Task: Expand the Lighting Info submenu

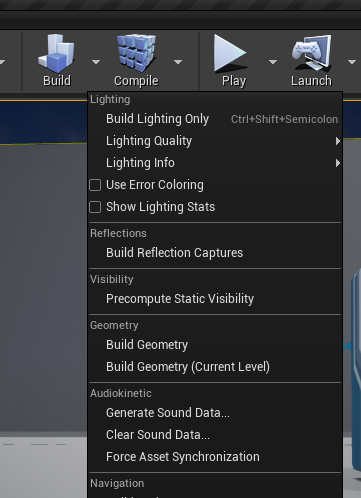Action: pyautogui.click(x=215, y=163)
